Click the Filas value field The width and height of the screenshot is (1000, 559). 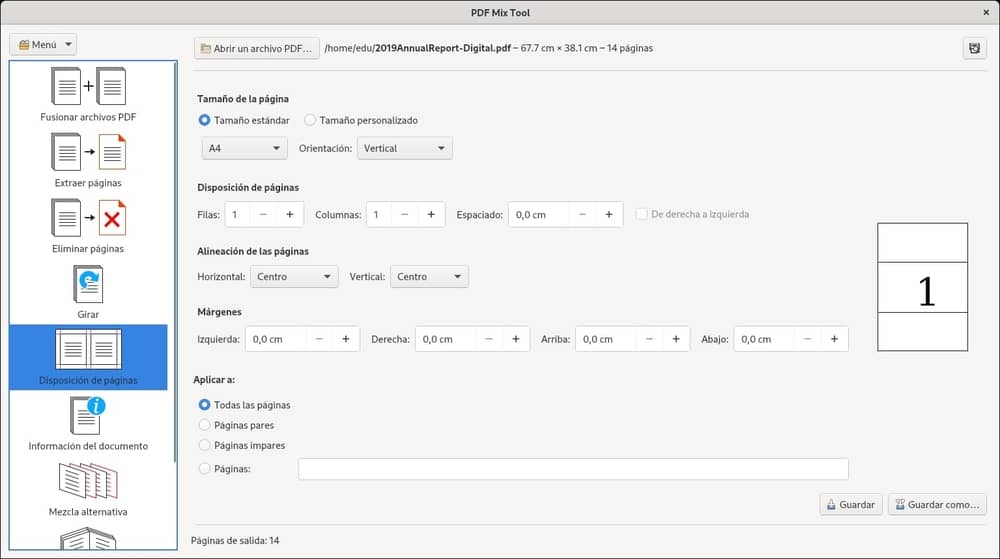(x=237, y=215)
